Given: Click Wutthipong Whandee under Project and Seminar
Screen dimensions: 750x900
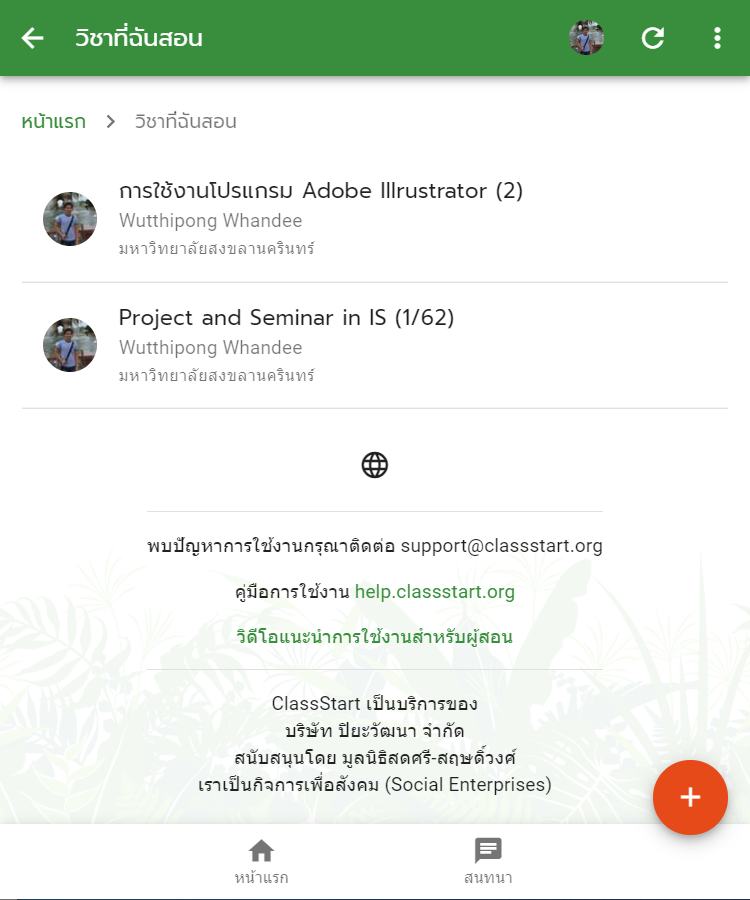Looking at the screenshot, I should 211,348.
